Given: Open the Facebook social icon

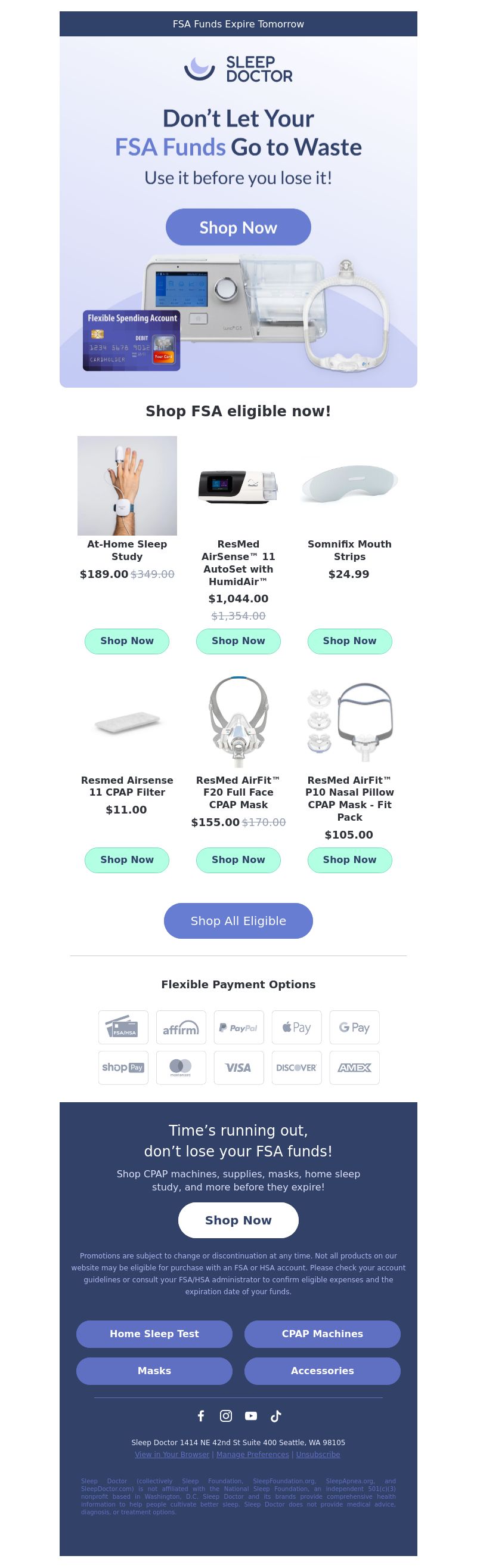Looking at the screenshot, I should click(201, 1416).
